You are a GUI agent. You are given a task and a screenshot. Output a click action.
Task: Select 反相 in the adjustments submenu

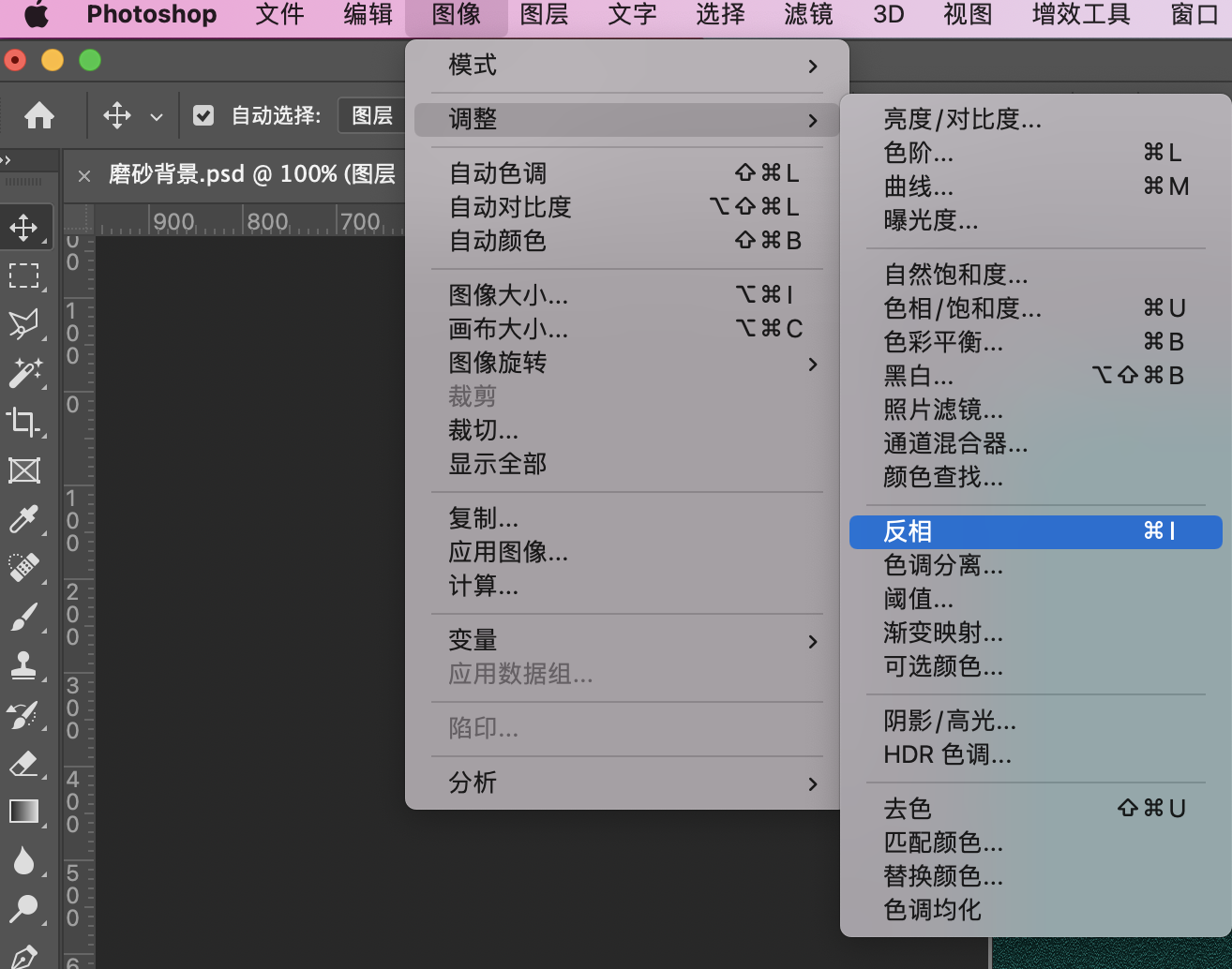[x=1036, y=531]
